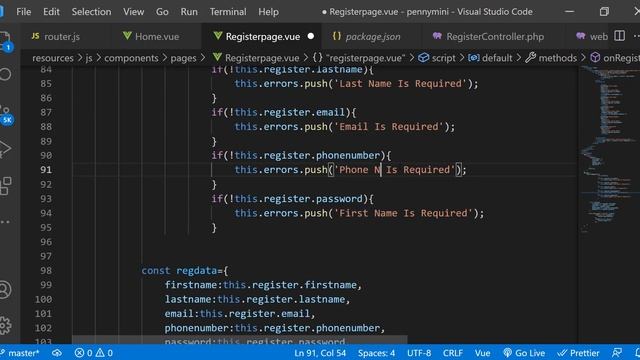
Task: Open notifications bell in status bar
Action: tap(637, 353)
